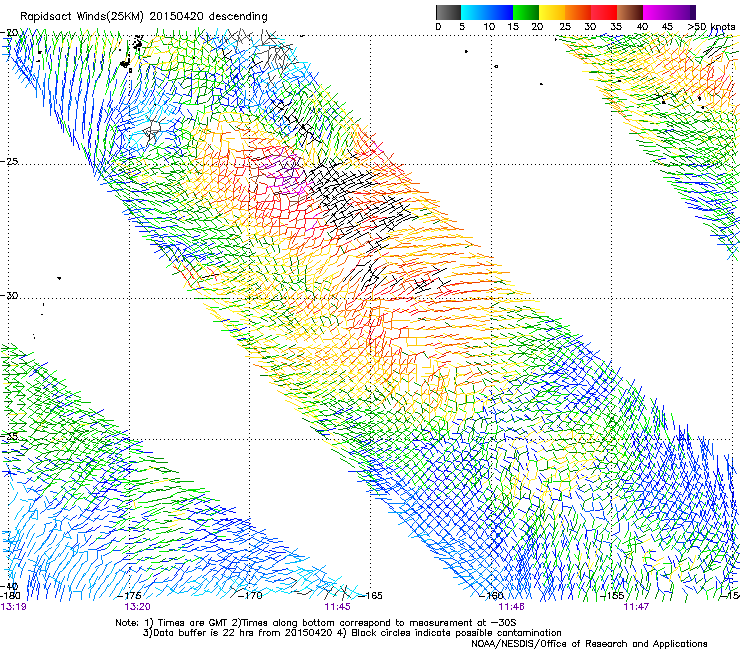
Task: Click the purple '13:20' time label
Action: [137, 607]
